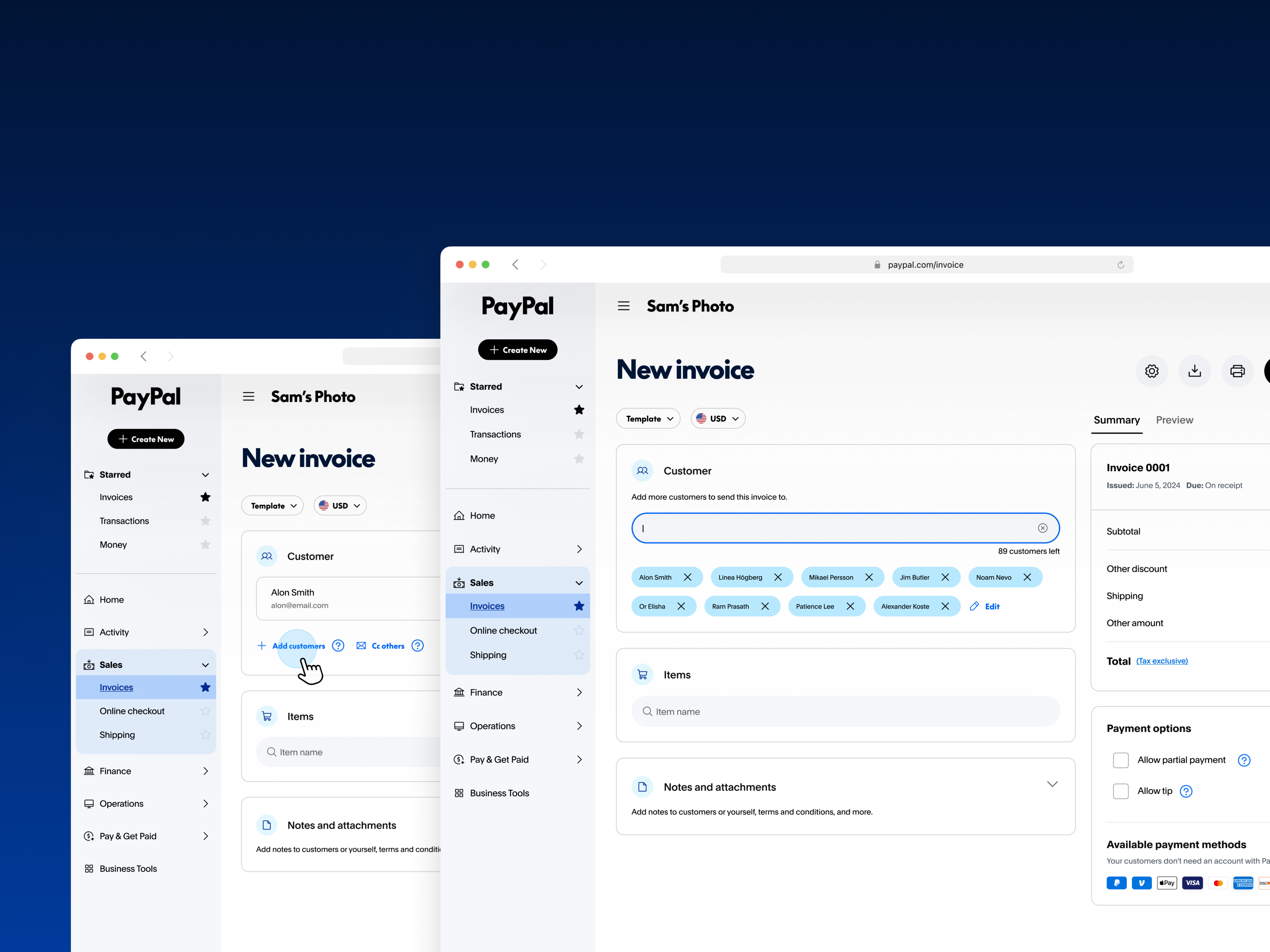Open hamburger menu beside Sam's Photo
Viewport: 1270px width, 952px height.
[x=624, y=306]
